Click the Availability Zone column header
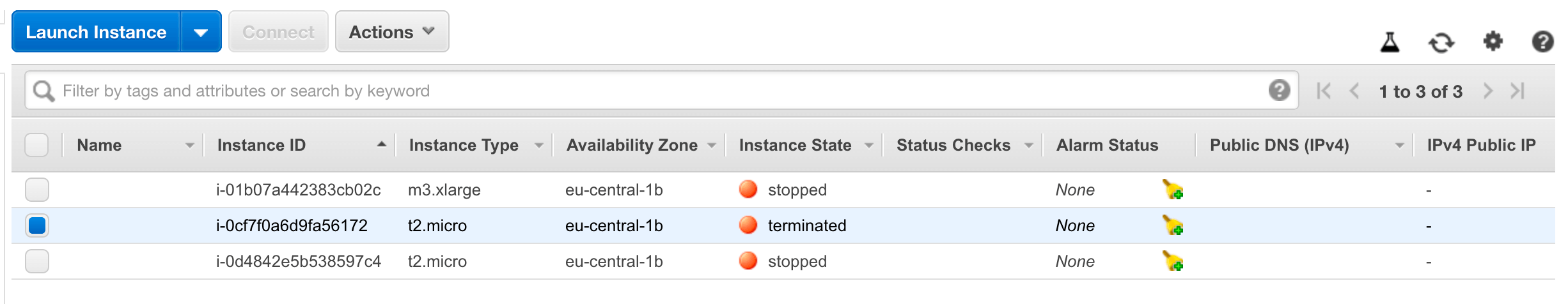This screenshot has height=304, width=1568. [632, 145]
